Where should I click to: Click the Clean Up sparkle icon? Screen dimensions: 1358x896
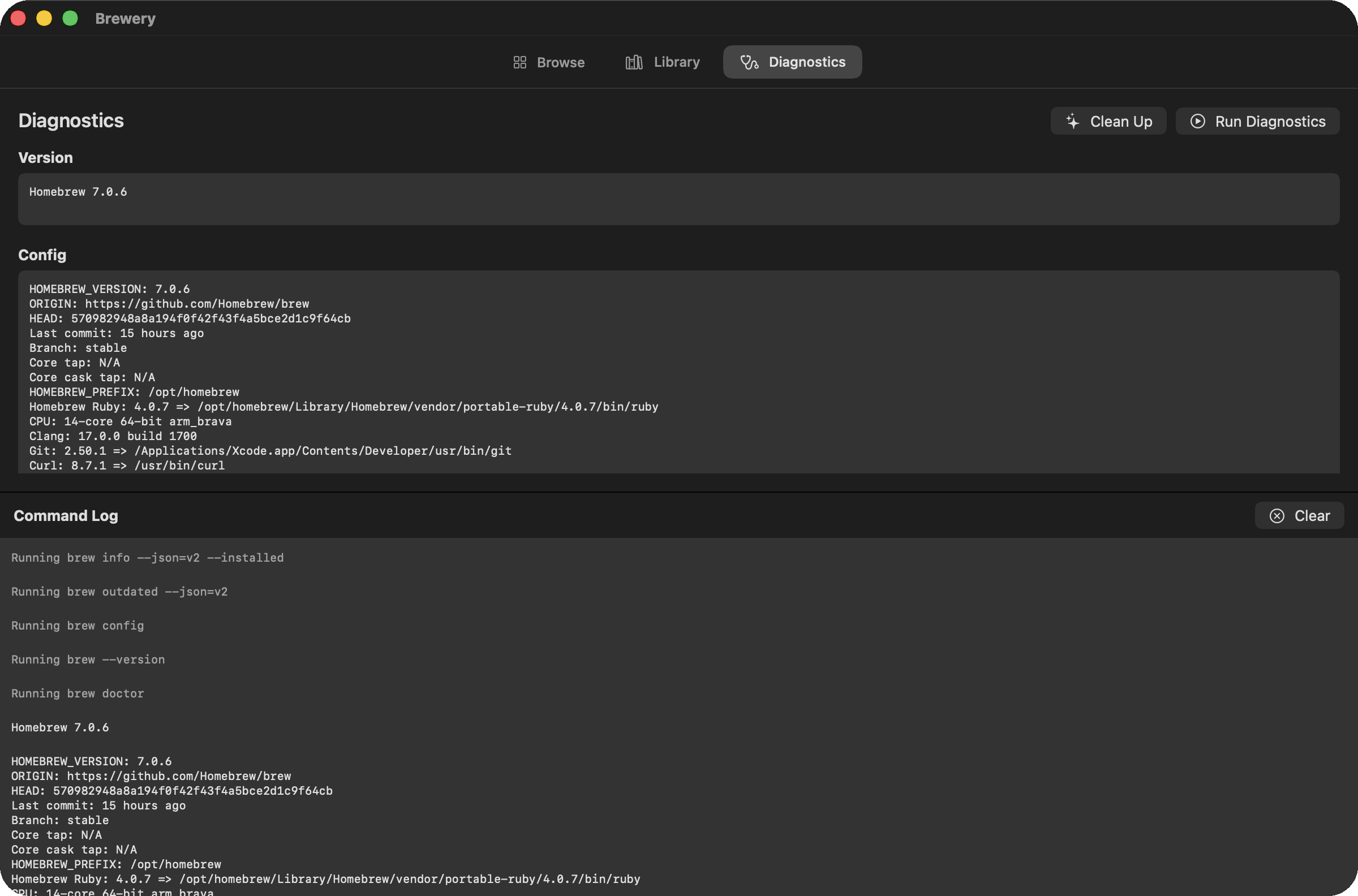pyautogui.click(x=1073, y=121)
